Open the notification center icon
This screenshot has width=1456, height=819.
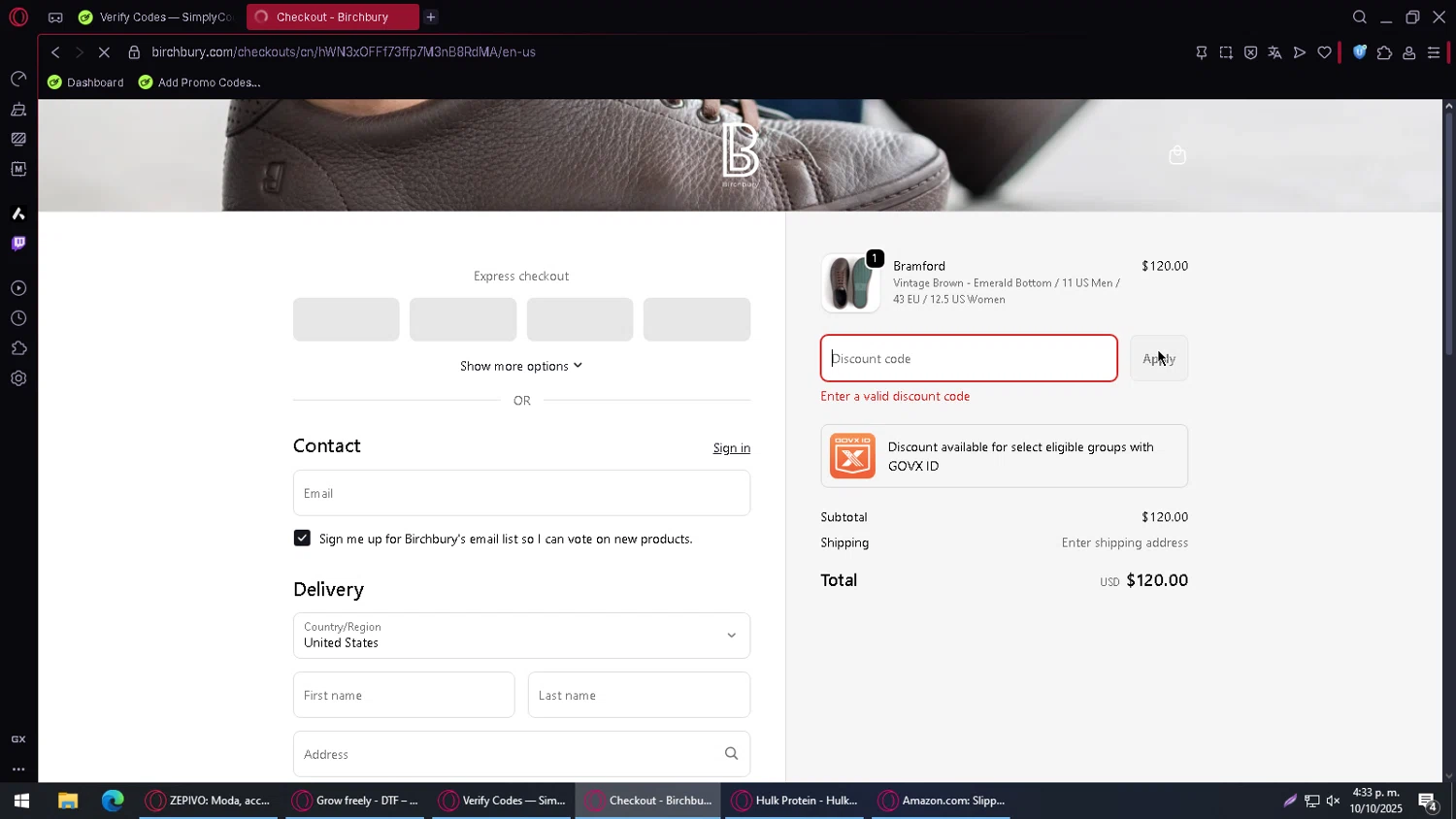point(1428,802)
